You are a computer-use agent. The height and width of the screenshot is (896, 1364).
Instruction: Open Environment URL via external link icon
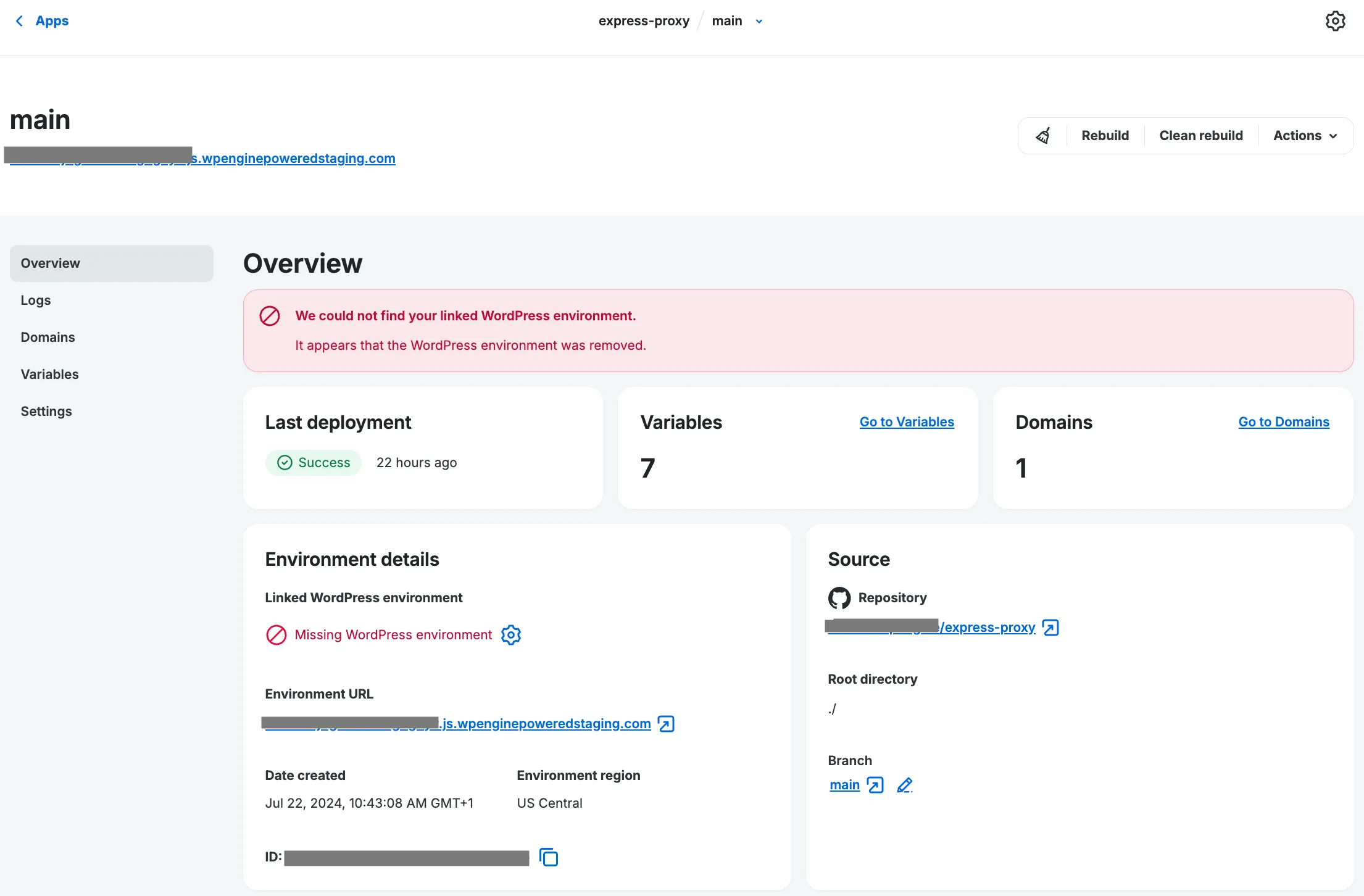[665, 723]
